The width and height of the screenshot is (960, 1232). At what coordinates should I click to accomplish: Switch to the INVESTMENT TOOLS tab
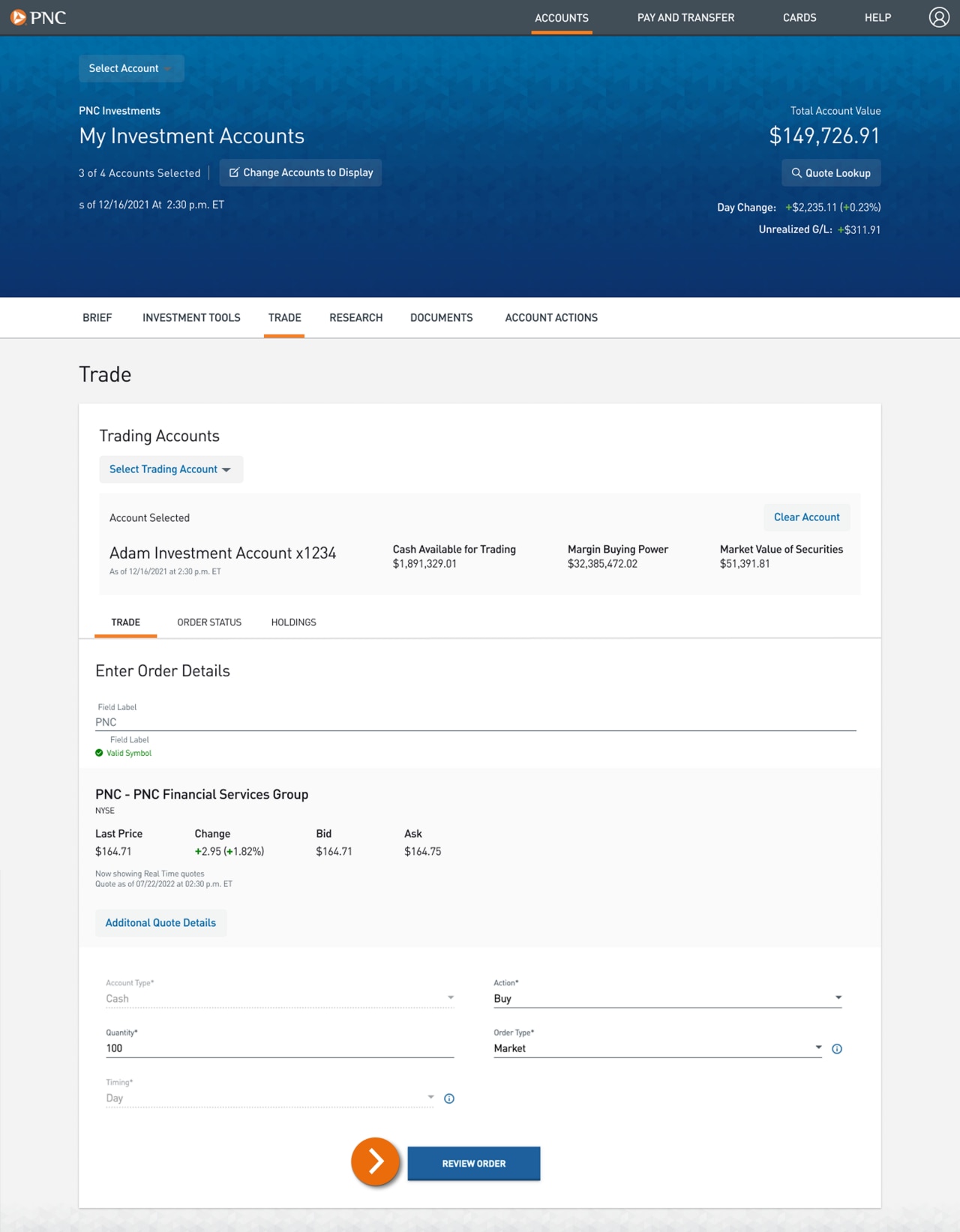(191, 318)
